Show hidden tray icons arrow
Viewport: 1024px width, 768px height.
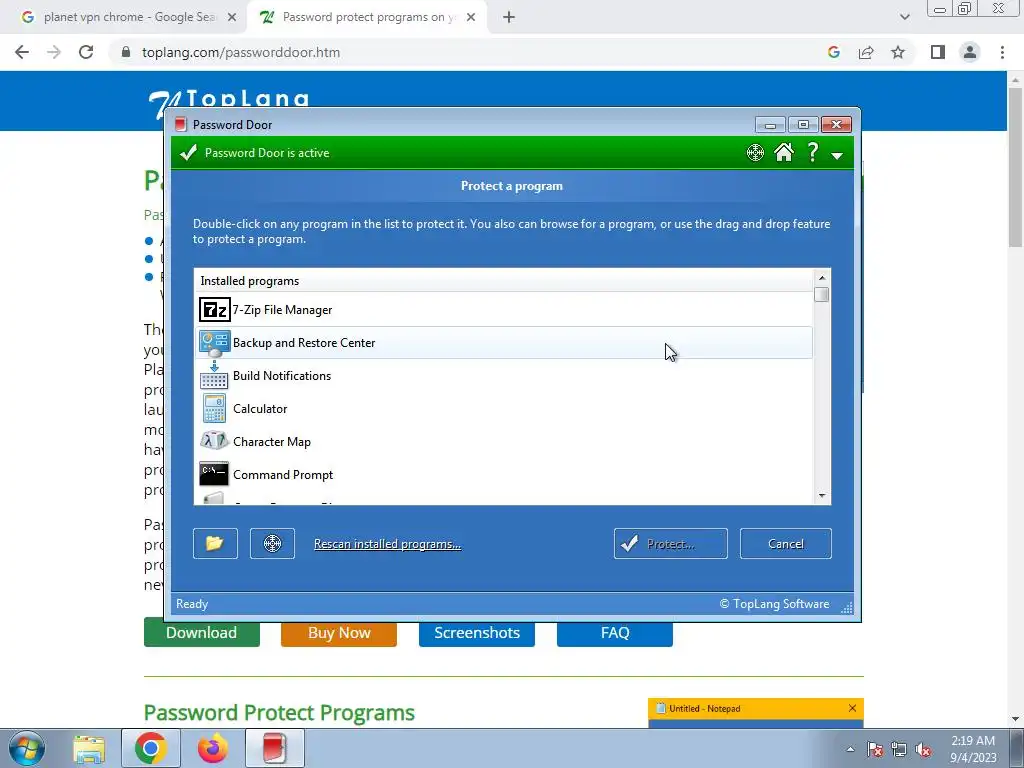pyautogui.click(x=850, y=749)
